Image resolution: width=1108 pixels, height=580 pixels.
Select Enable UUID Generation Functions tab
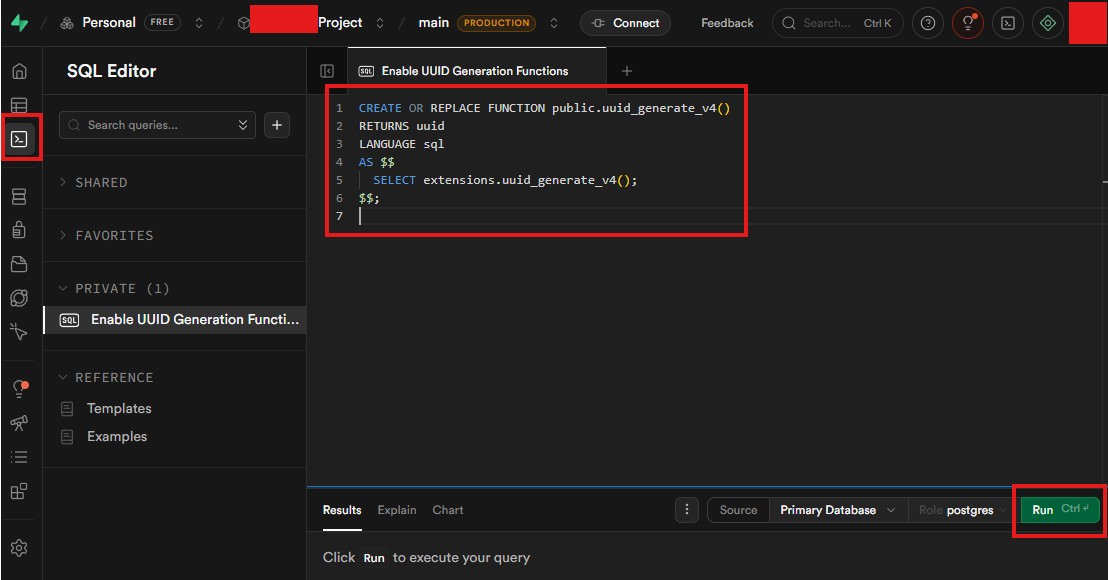[475, 71]
